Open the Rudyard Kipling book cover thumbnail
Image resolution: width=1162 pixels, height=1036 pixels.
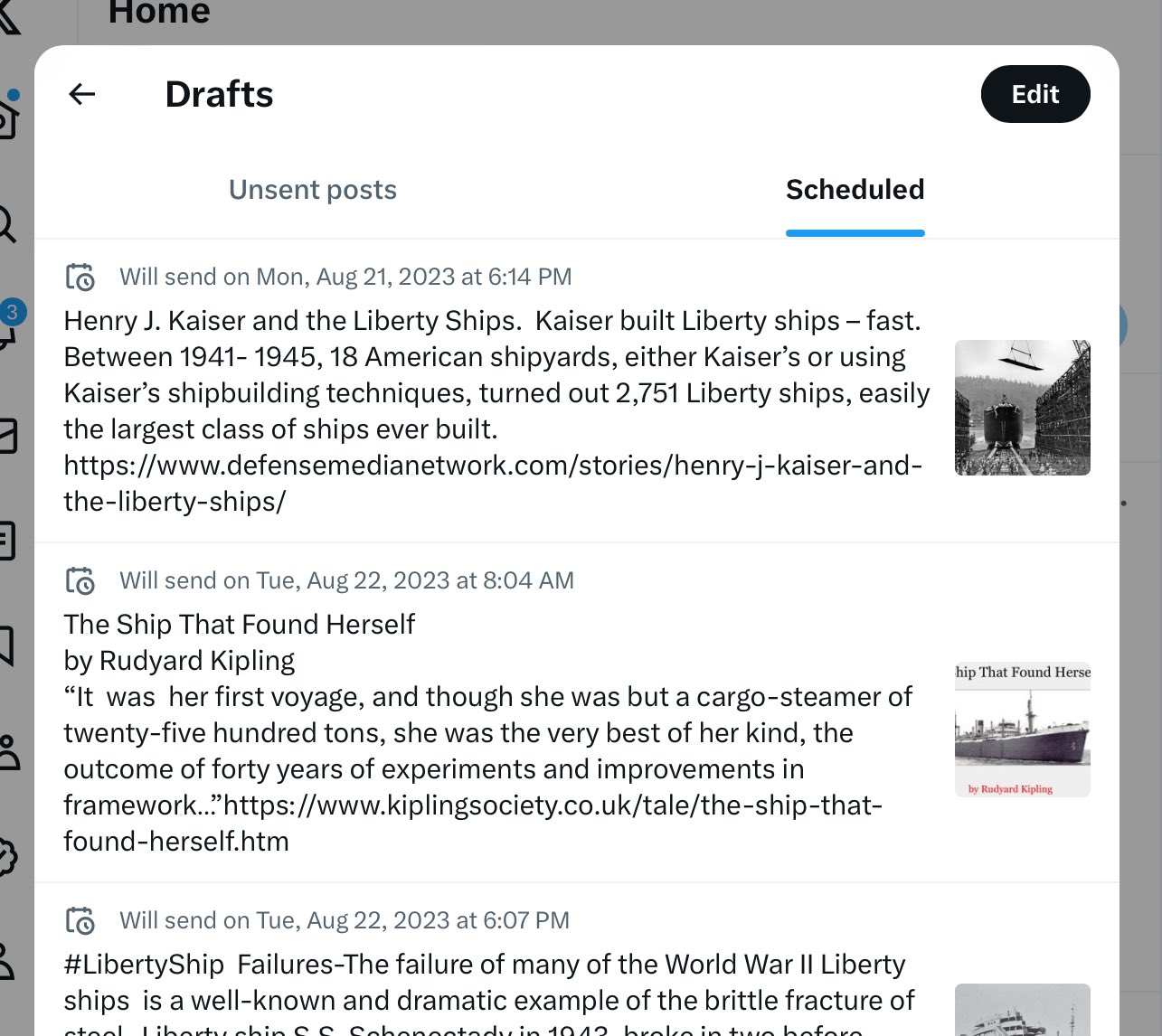click(x=1022, y=730)
